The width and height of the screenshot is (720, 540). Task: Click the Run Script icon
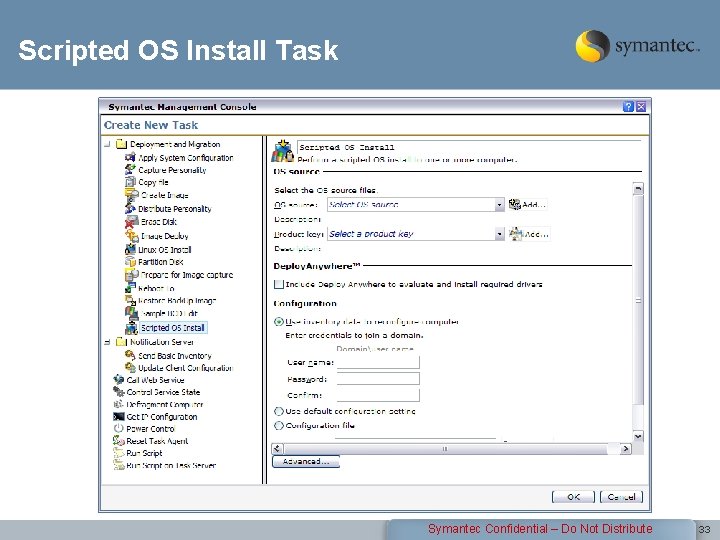point(118,453)
